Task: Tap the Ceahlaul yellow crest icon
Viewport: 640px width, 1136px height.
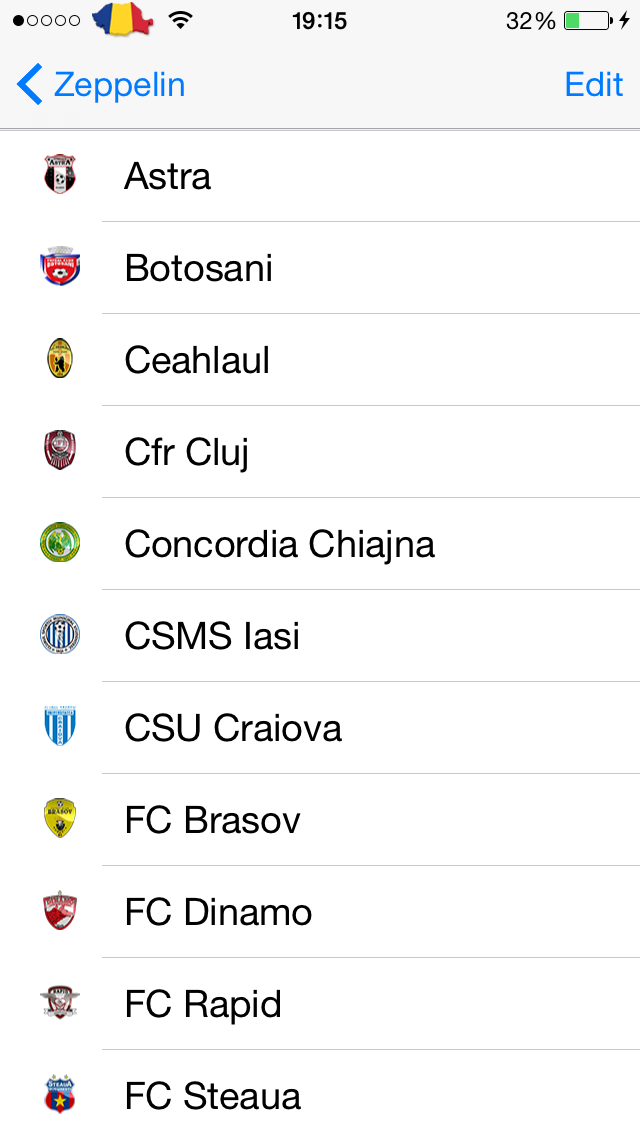Action: (59, 359)
